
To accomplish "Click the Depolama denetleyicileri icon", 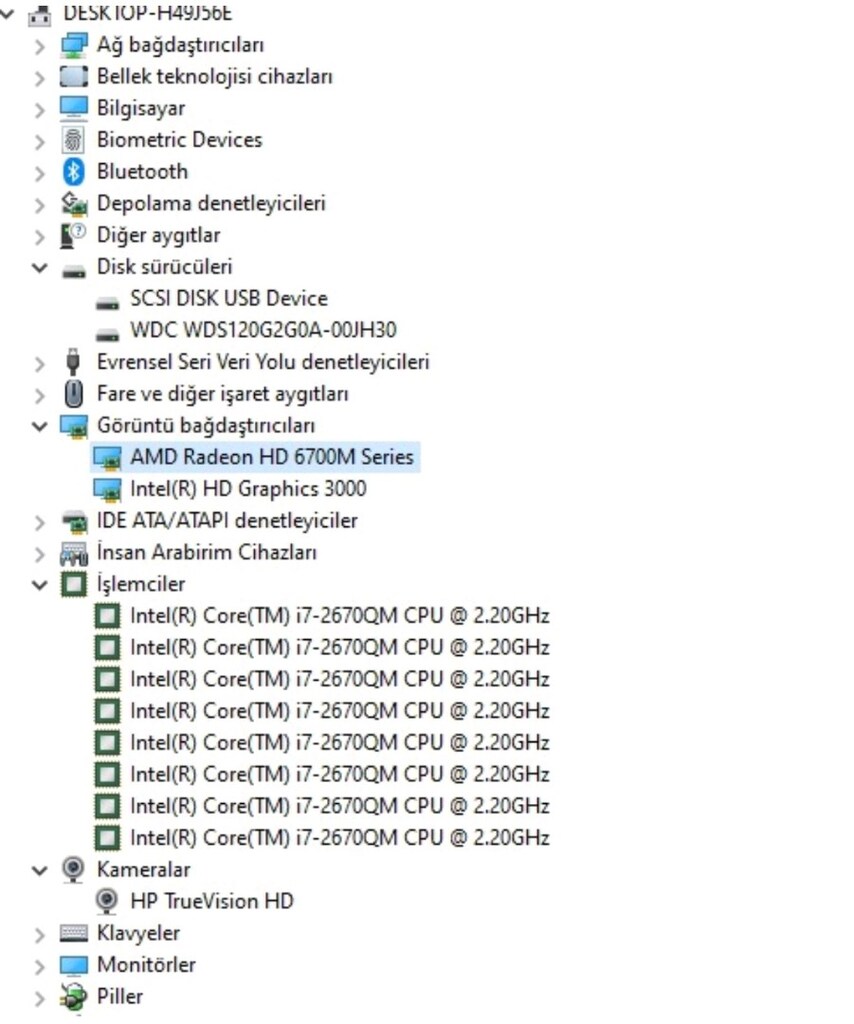I will click(73, 204).
